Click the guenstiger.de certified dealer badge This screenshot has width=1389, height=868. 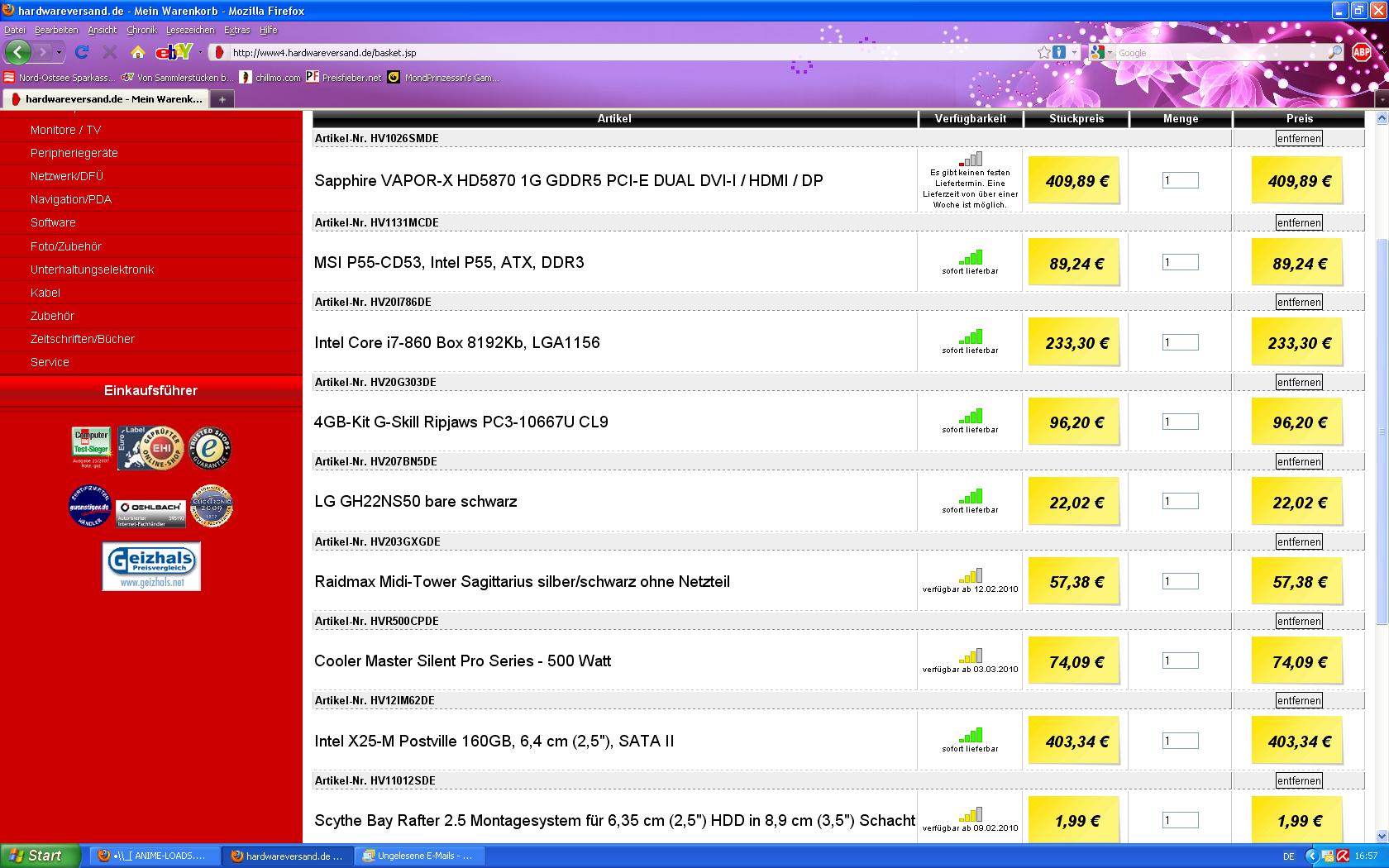pyautogui.click(x=89, y=505)
